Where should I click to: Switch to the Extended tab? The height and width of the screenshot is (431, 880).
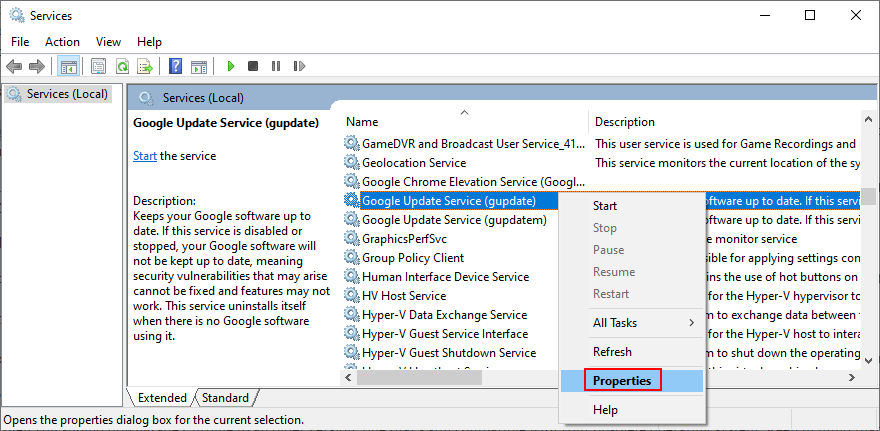tap(162, 398)
